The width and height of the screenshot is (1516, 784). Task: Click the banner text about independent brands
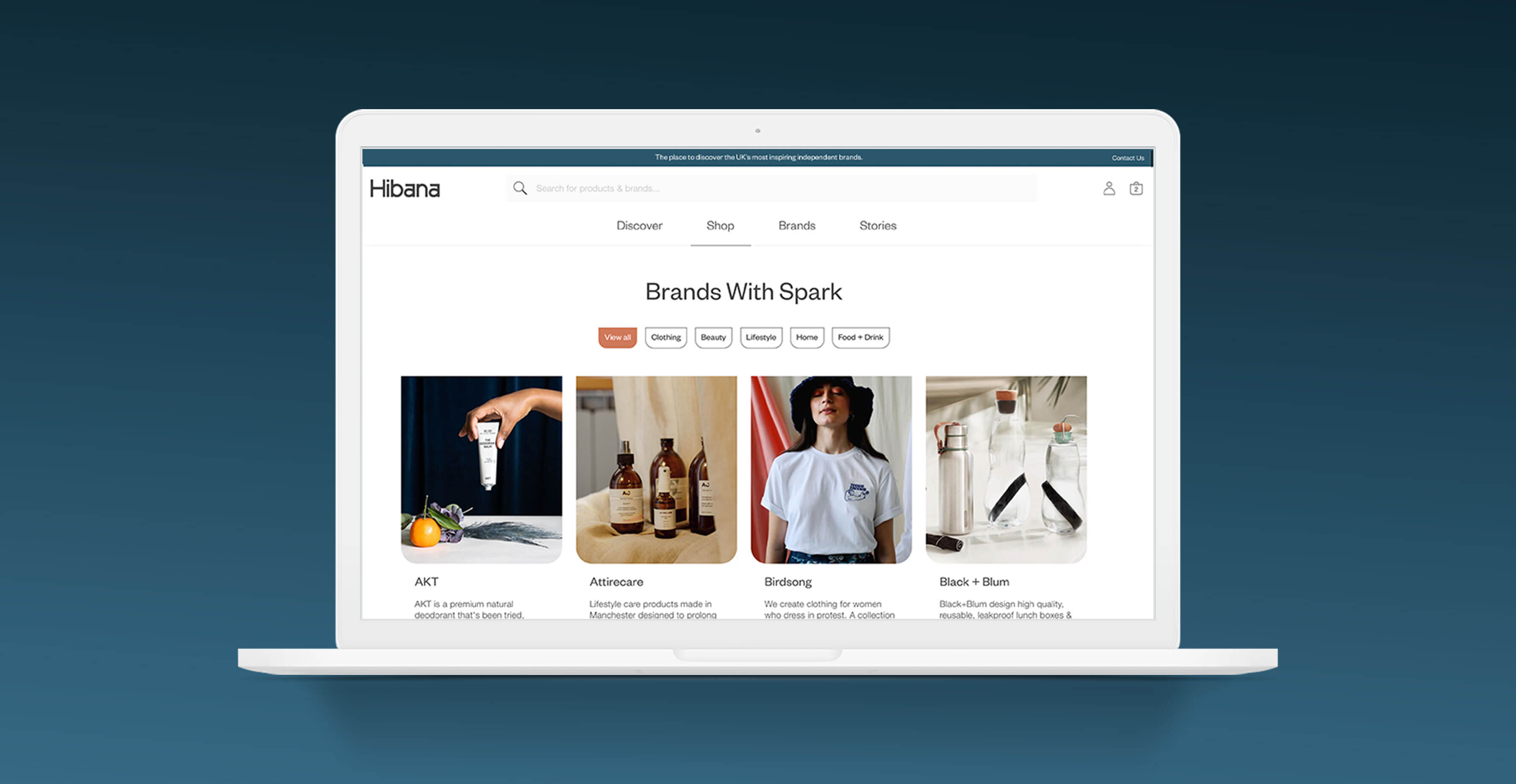(758, 157)
